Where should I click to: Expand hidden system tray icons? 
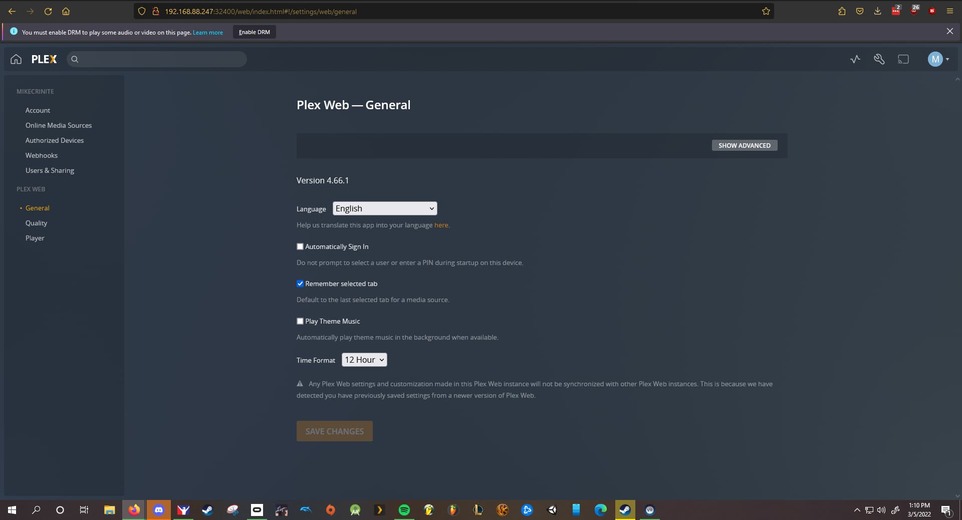tap(856, 510)
